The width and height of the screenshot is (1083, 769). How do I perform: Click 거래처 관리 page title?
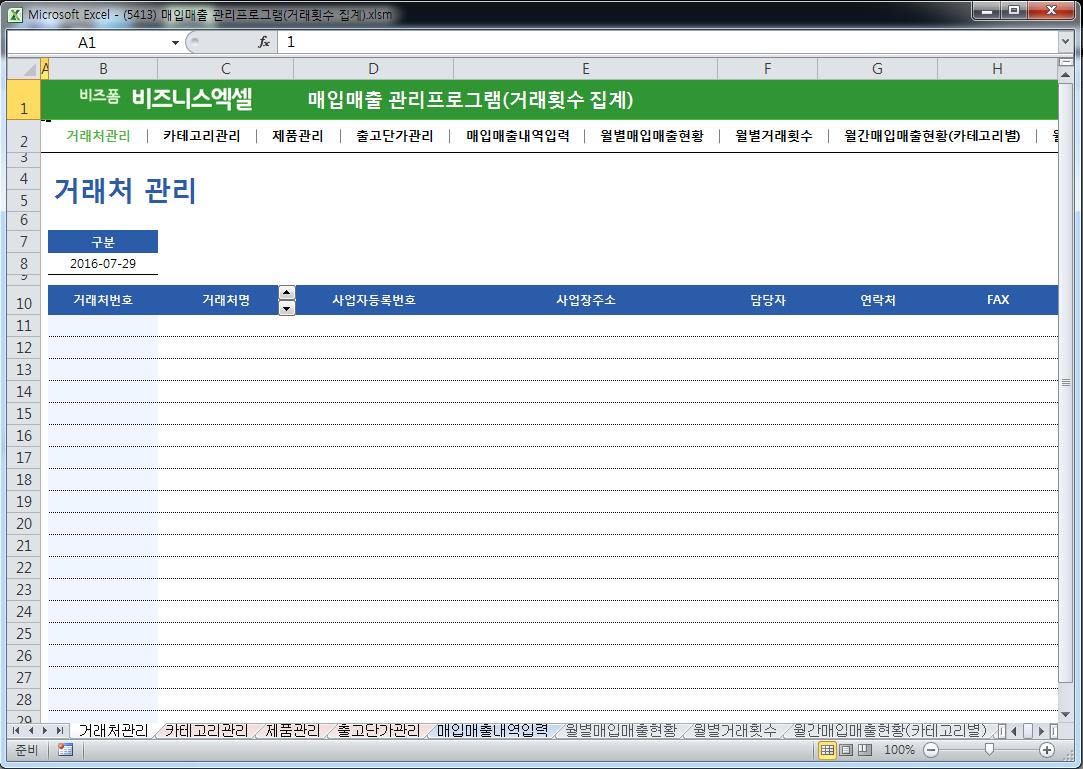point(125,190)
